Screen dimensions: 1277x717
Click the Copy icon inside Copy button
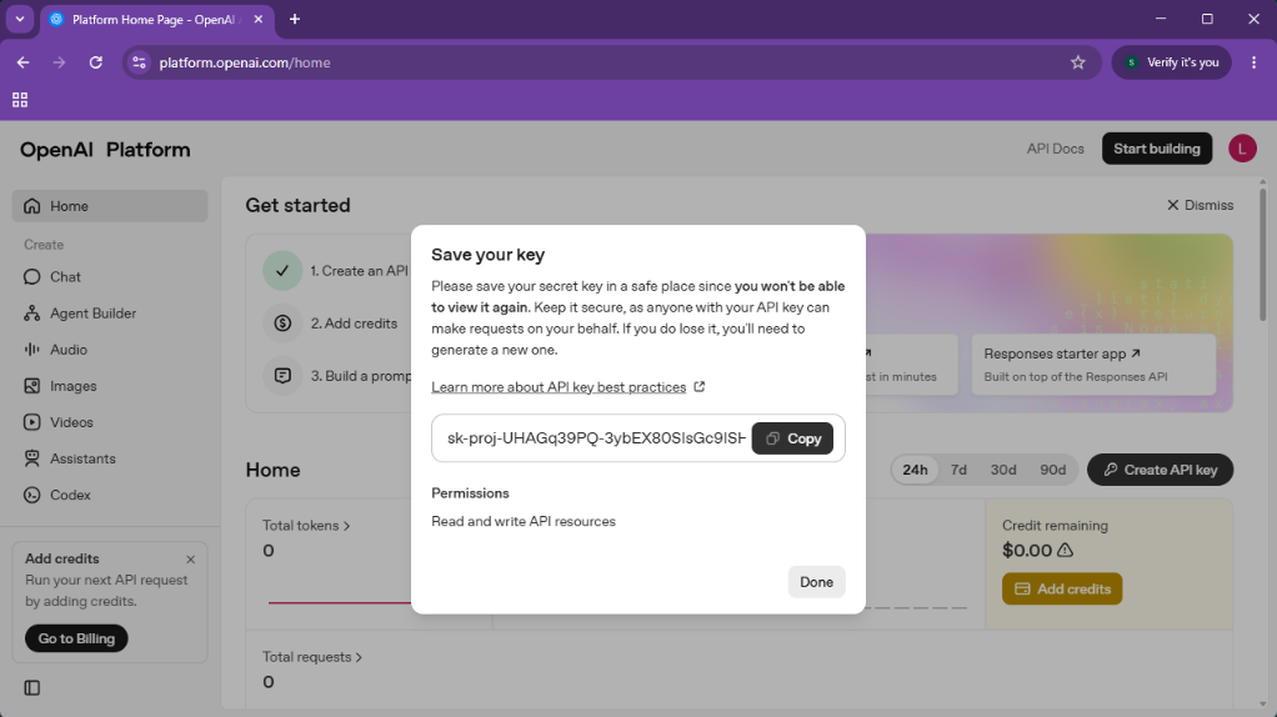coord(772,438)
